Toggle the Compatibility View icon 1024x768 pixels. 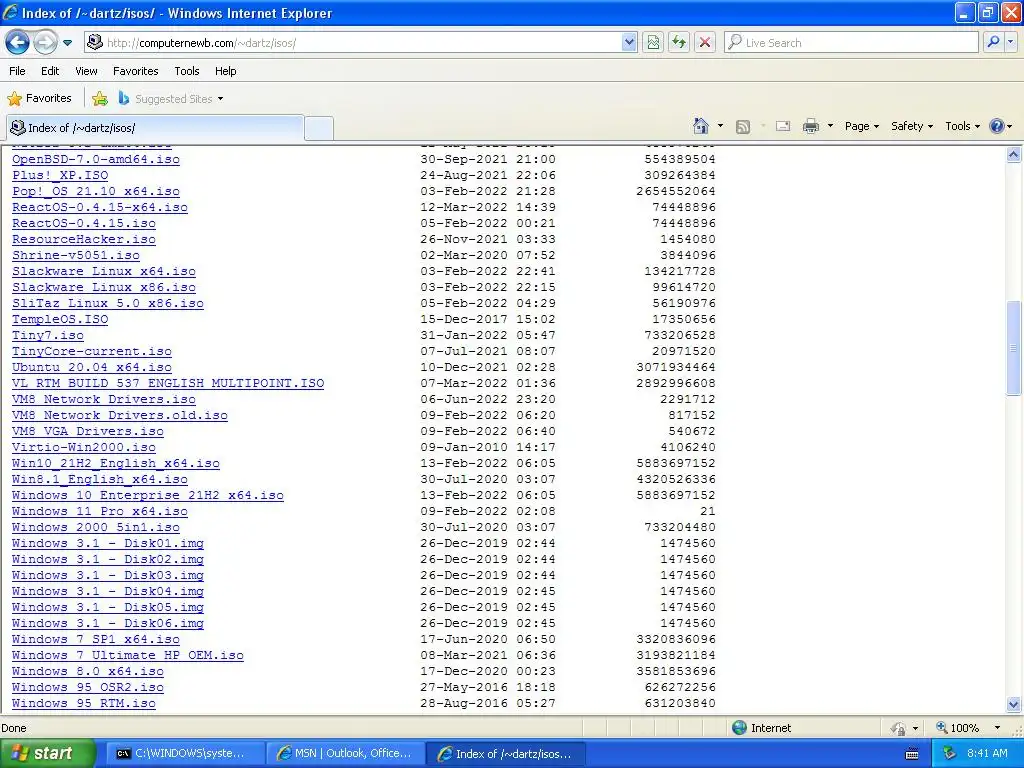(x=652, y=42)
